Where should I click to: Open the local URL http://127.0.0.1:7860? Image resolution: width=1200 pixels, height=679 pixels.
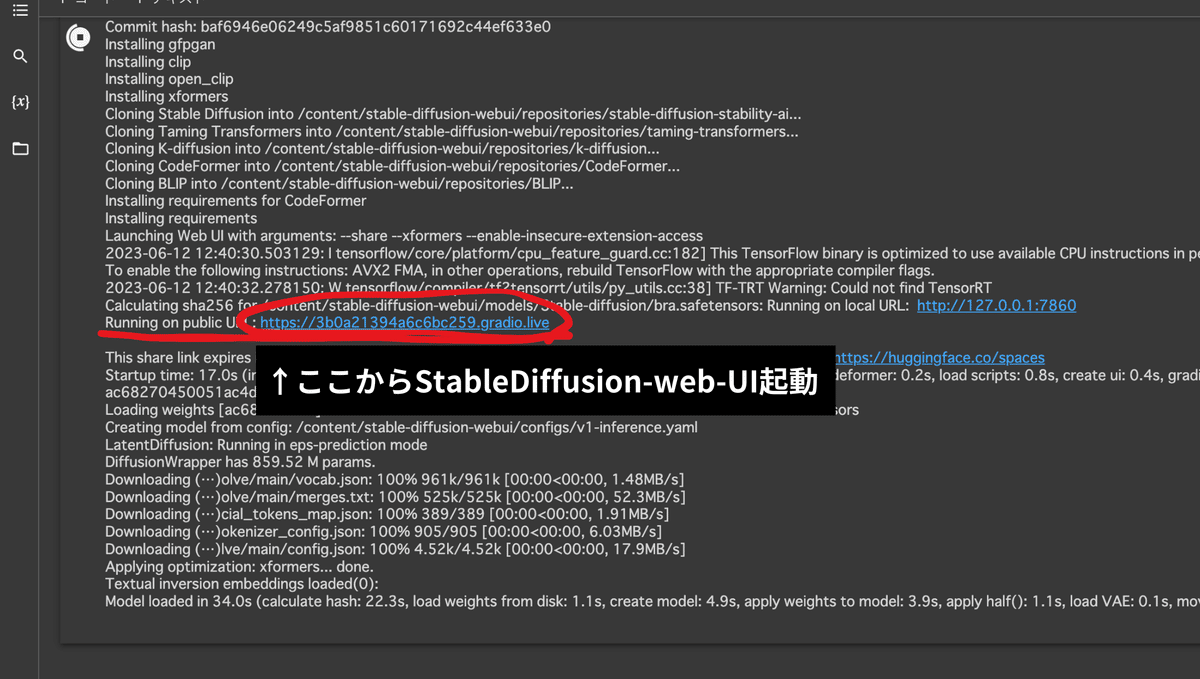pos(996,305)
